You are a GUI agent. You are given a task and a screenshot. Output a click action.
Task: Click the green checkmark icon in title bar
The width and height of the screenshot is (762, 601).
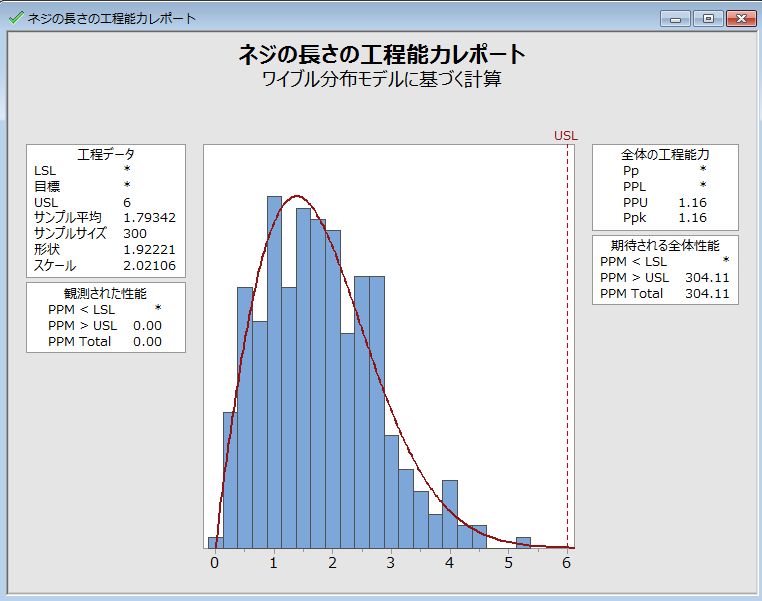click(16, 18)
